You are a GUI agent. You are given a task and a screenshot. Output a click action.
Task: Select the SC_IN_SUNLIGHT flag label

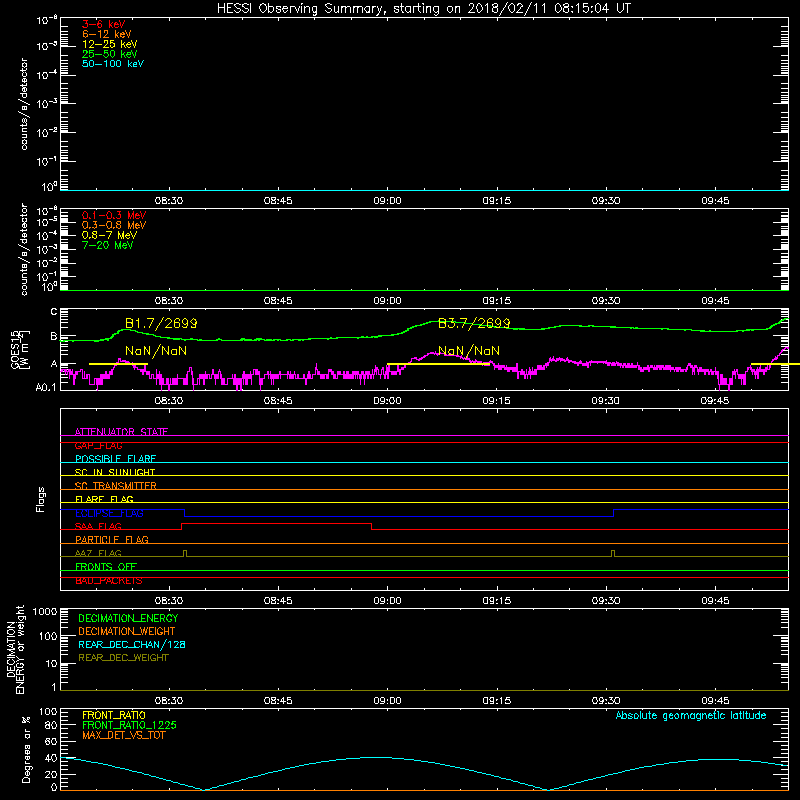(x=114, y=472)
